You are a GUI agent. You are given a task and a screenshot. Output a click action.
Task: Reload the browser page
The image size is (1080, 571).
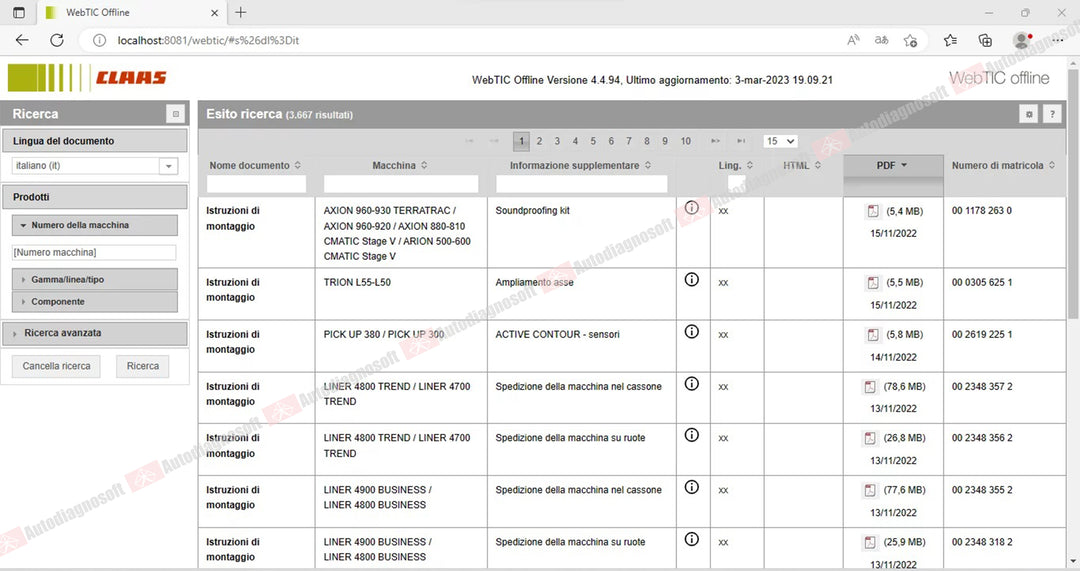57,41
